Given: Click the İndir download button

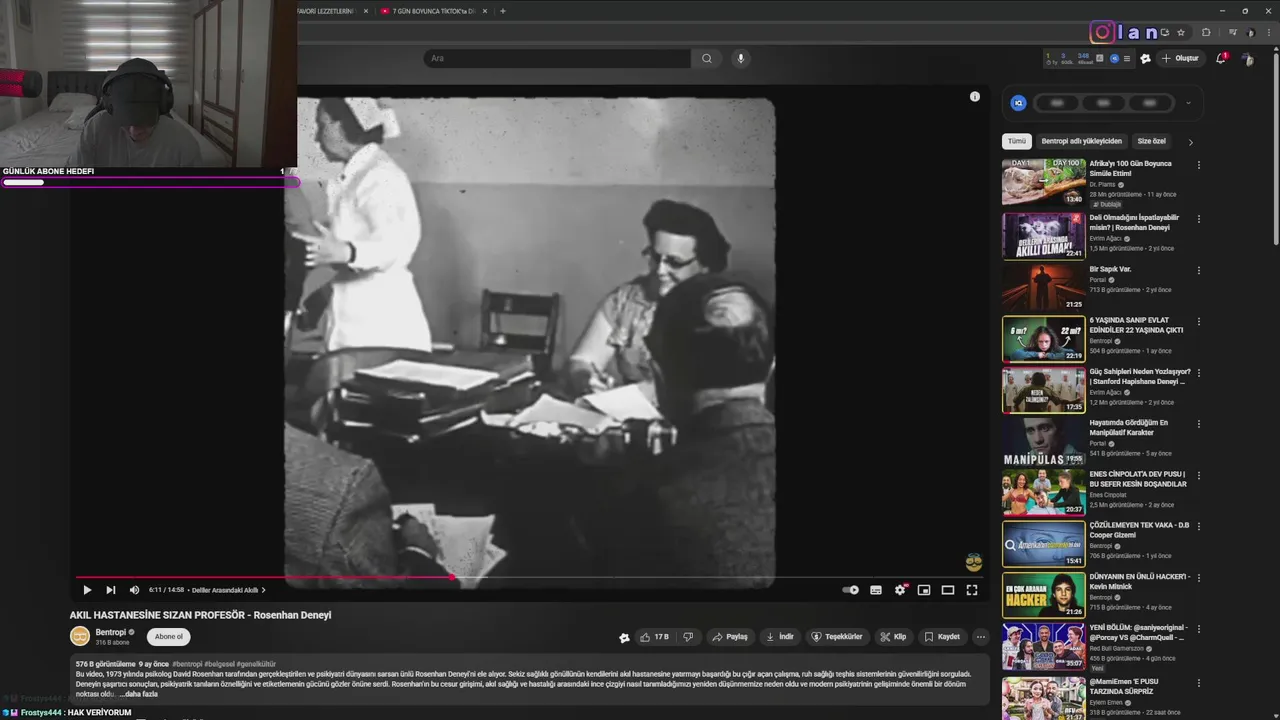Looking at the screenshot, I should click(780, 637).
